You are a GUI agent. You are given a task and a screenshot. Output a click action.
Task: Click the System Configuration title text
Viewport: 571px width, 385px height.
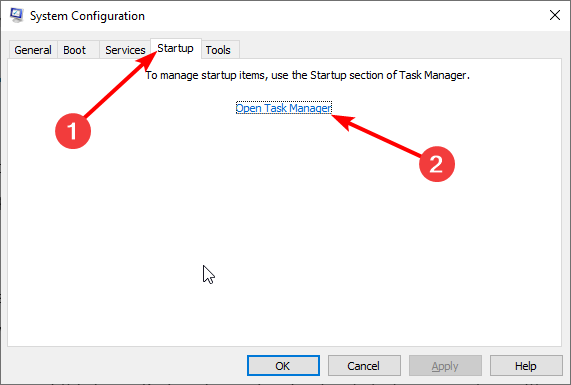tap(87, 16)
